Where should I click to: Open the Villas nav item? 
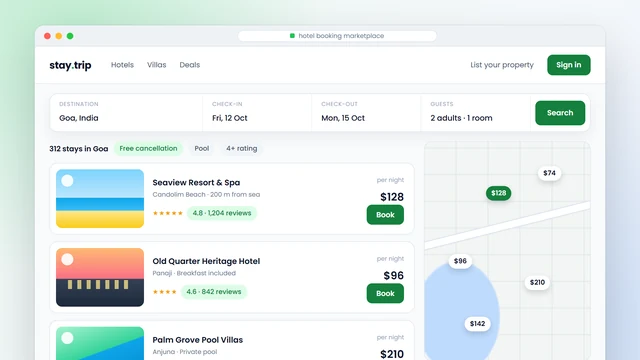(157, 65)
